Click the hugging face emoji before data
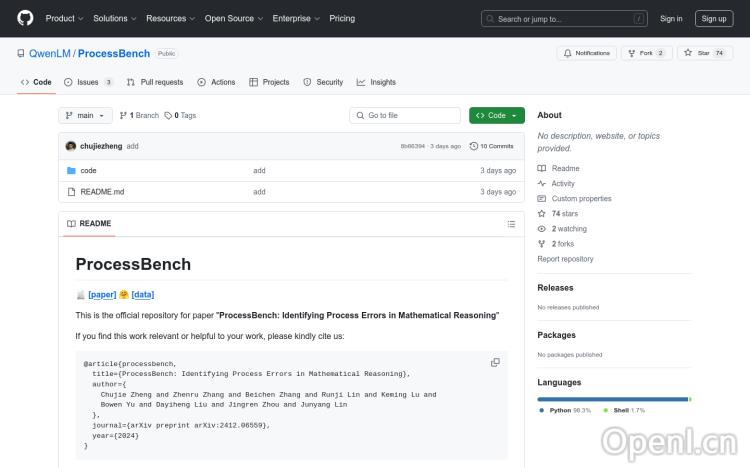Viewport: 750px width, 468px height. (x=124, y=294)
